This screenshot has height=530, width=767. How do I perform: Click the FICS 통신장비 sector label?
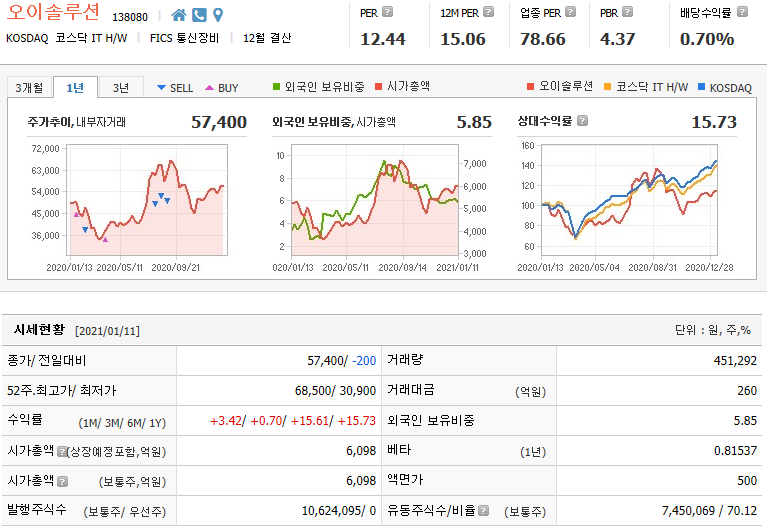184,38
